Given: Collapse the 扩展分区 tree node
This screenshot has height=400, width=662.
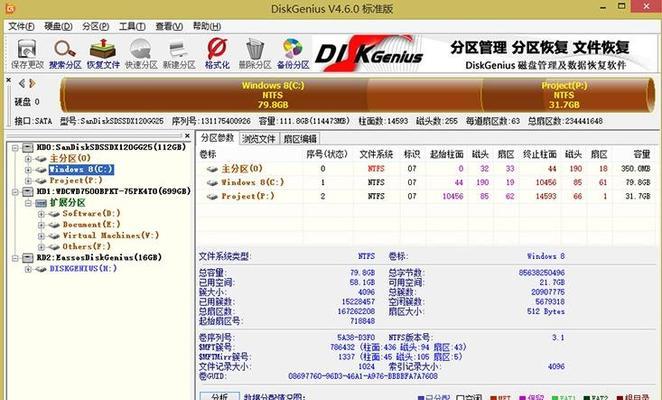Looking at the screenshot, I should [28, 203].
